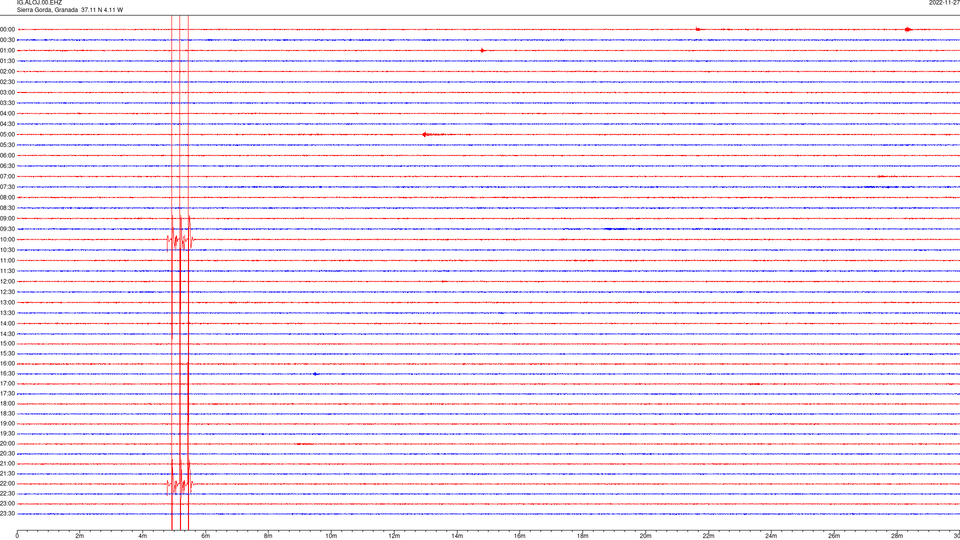Click the red event burst on 01:00 trace
This screenshot has height=540, width=960.
(x=482, y=50)
